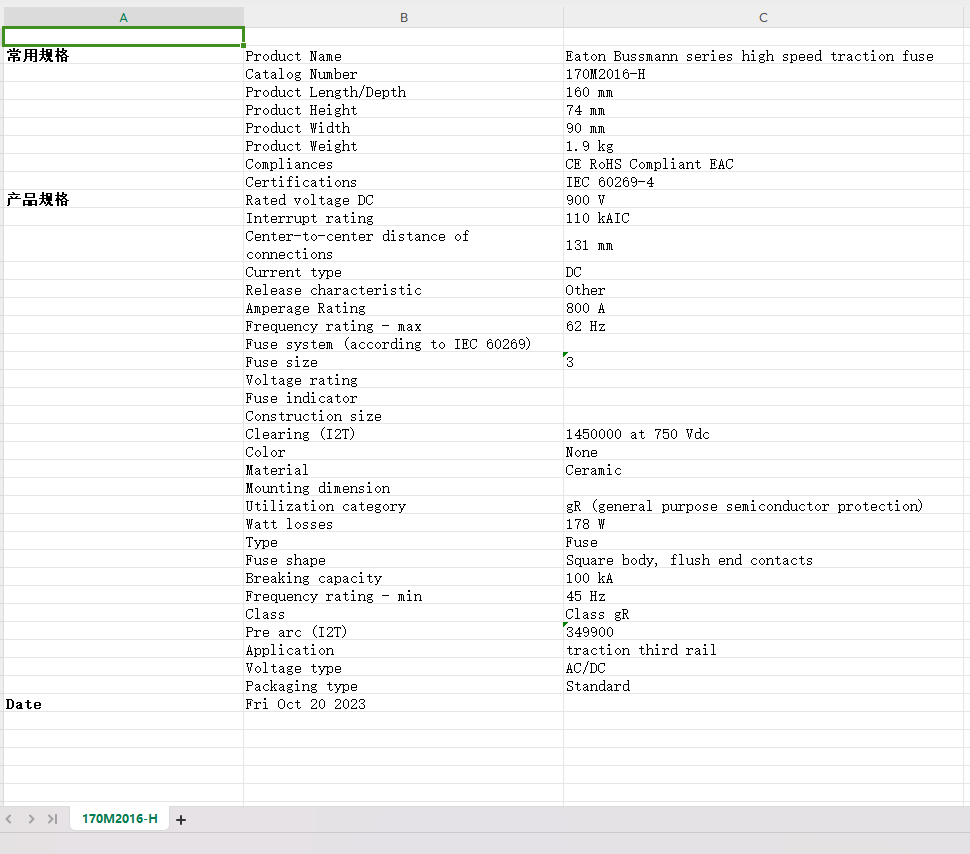Viewport: 970px width, 854px height.
Task: Click the Date label cell
Action: [124, 704]
